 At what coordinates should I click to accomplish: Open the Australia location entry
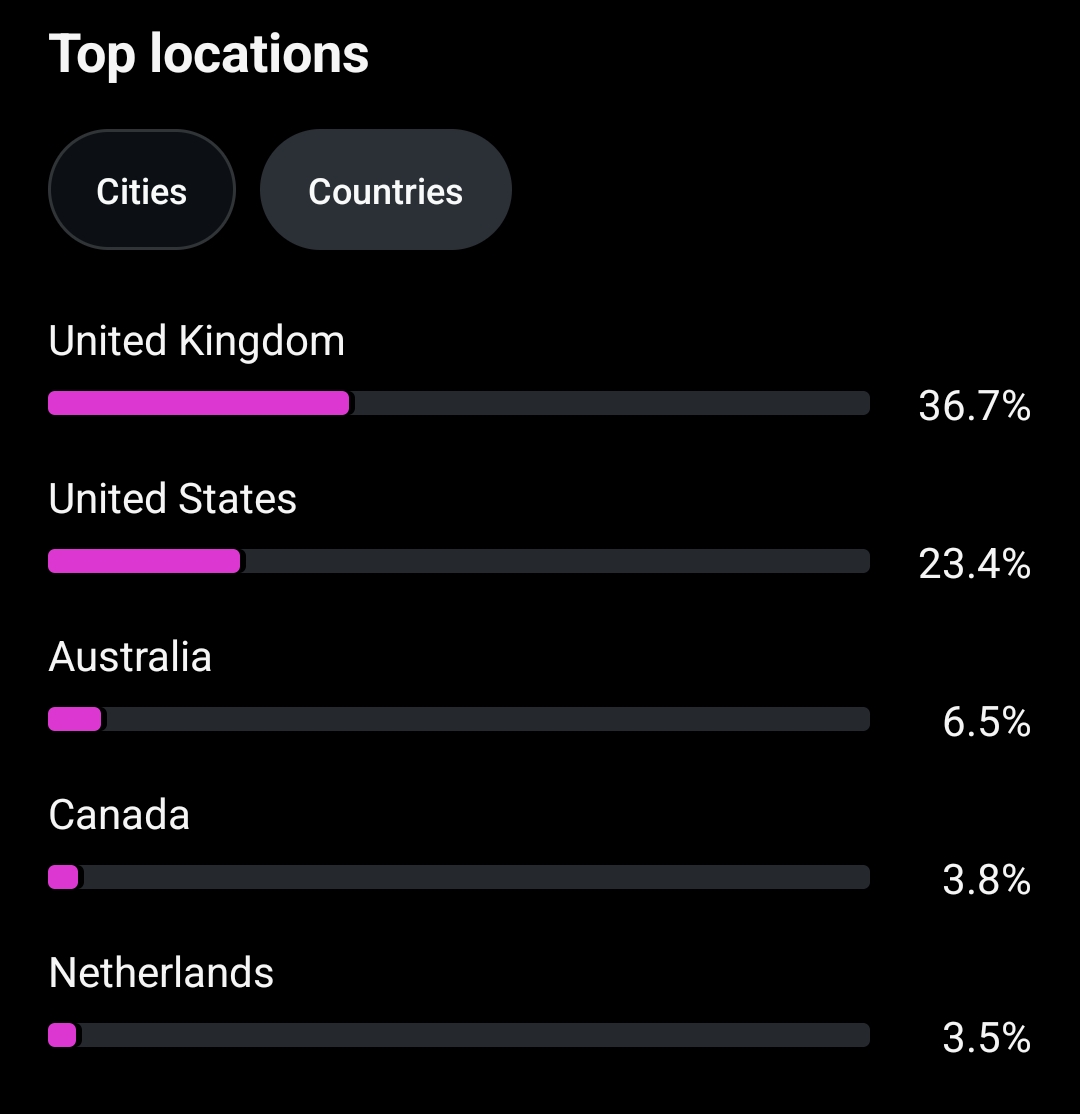[130, 657]
